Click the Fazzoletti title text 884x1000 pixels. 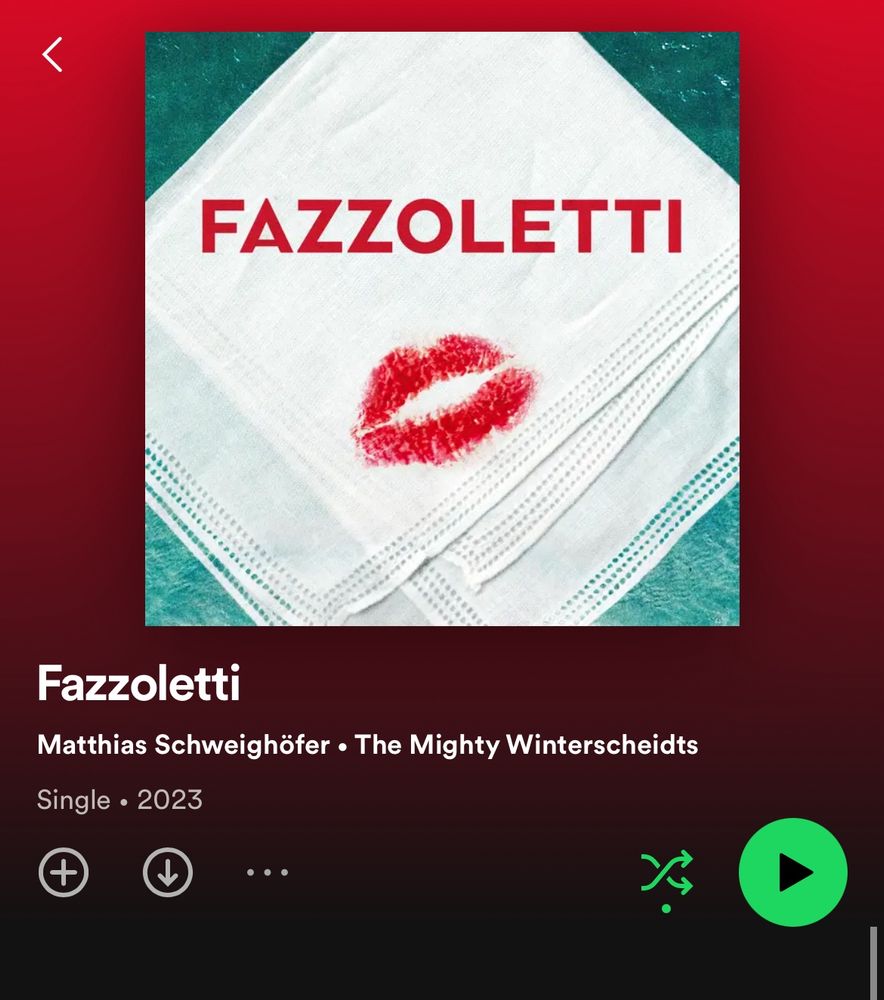pos(138,683)
